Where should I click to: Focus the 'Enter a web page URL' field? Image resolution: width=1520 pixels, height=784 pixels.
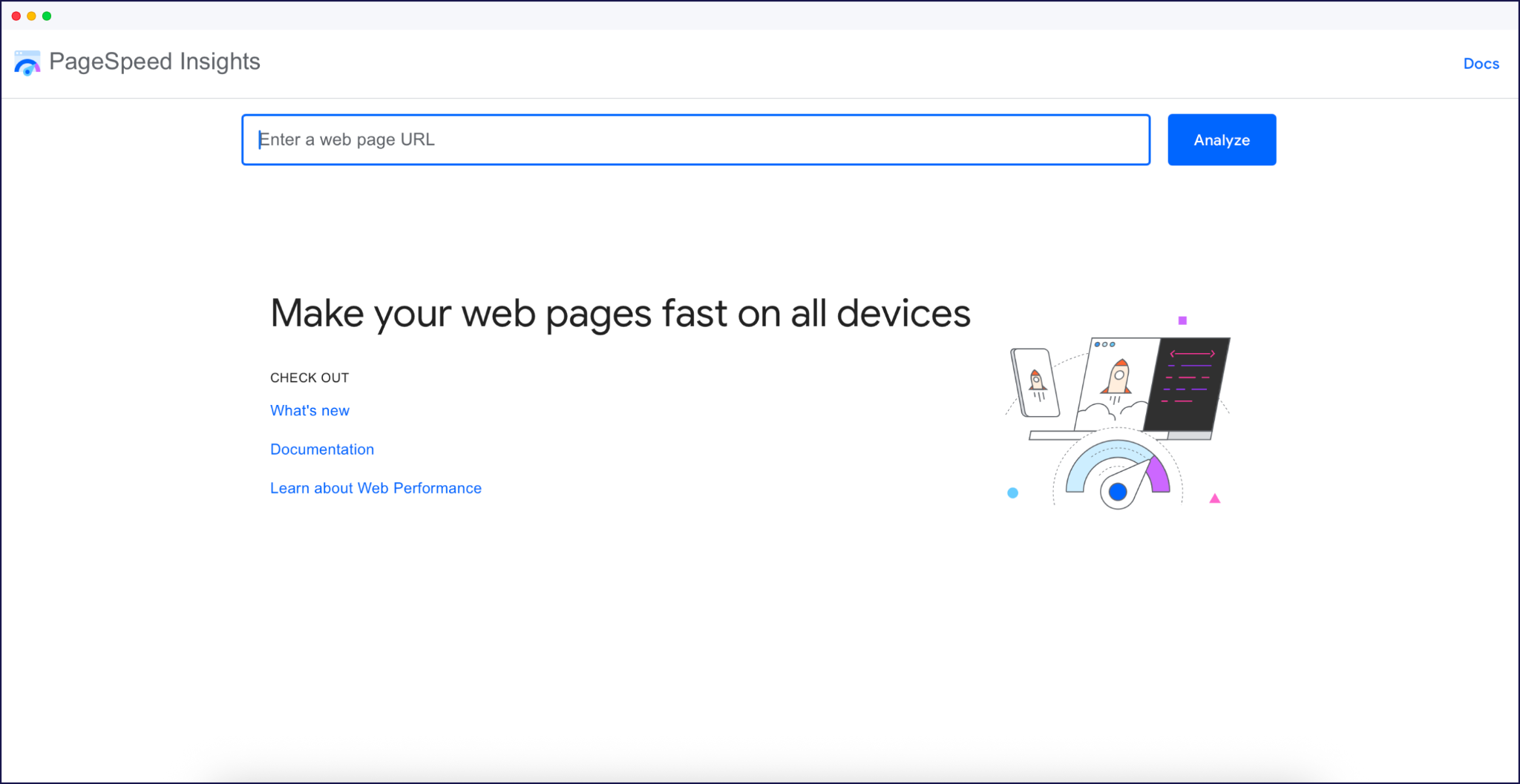(x=695, y=139)
